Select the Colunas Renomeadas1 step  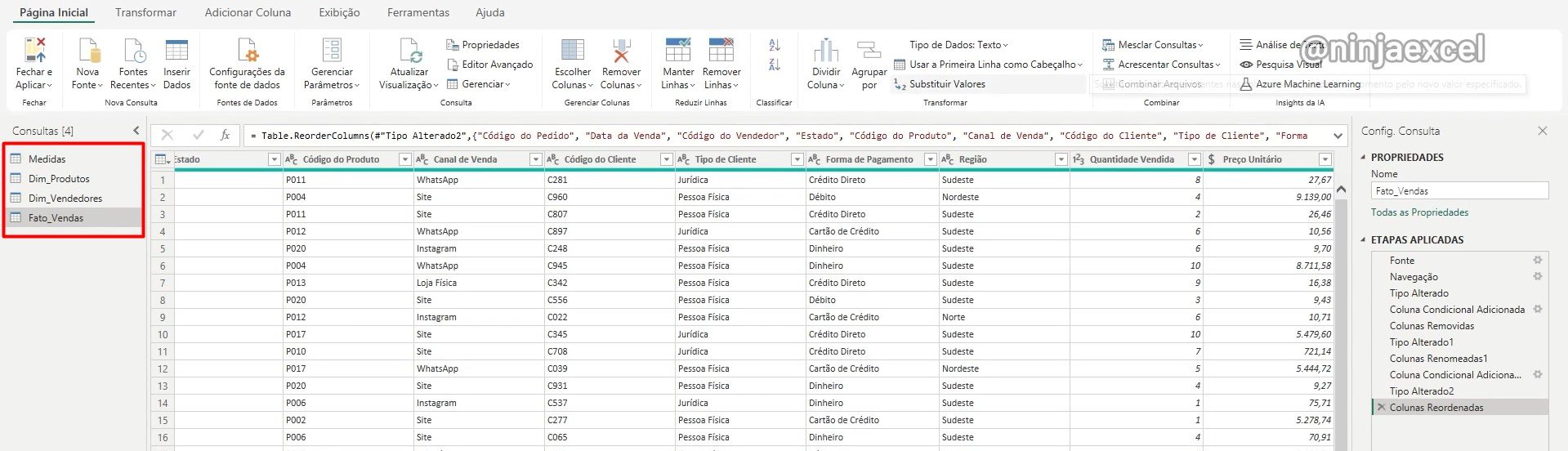click(1439, 359)
